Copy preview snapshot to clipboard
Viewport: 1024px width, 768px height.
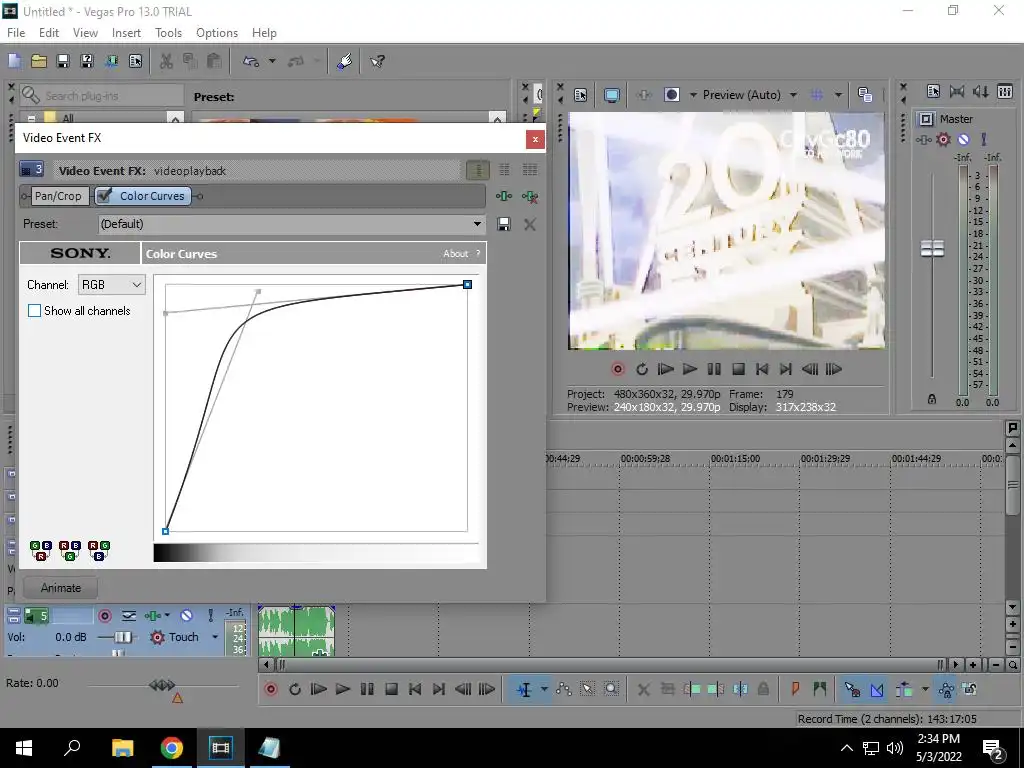point(865,95)
